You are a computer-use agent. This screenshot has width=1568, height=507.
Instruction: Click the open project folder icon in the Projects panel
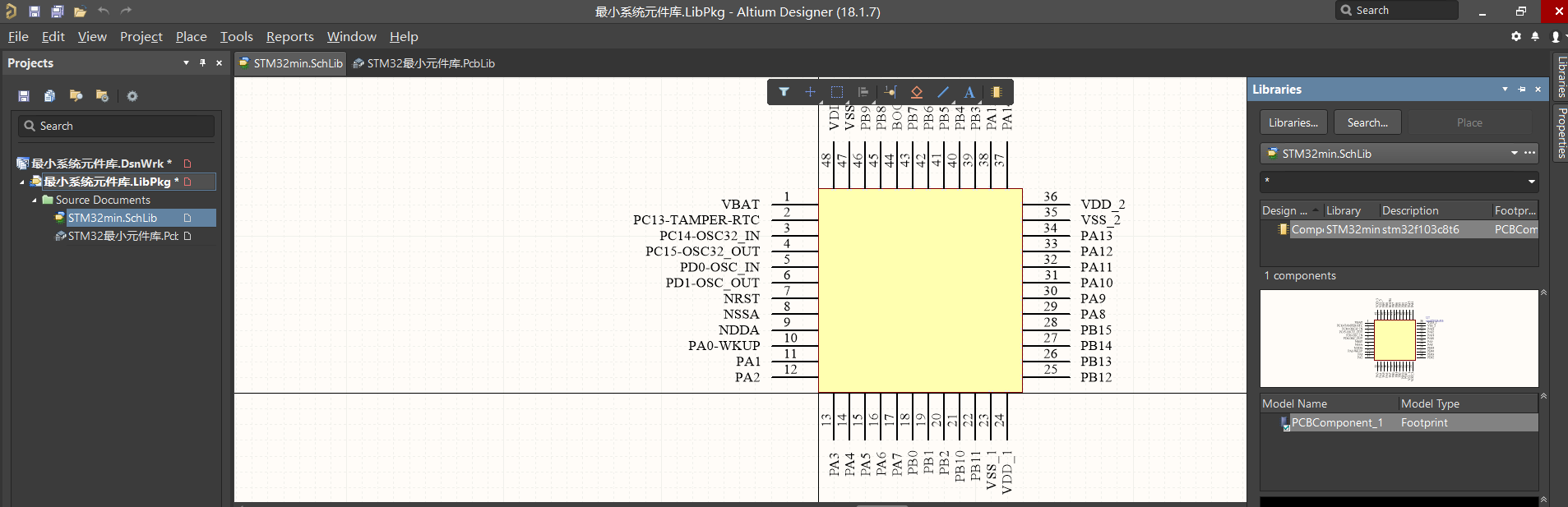[x=76, y=96]
